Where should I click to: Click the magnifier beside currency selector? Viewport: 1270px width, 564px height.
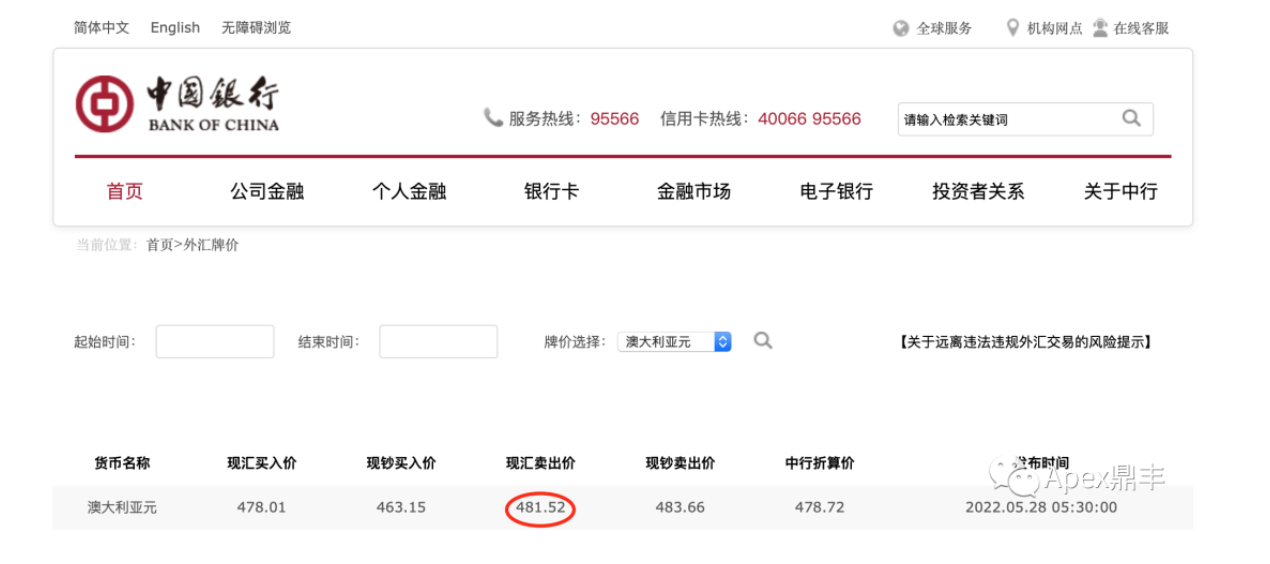(763, 341)
